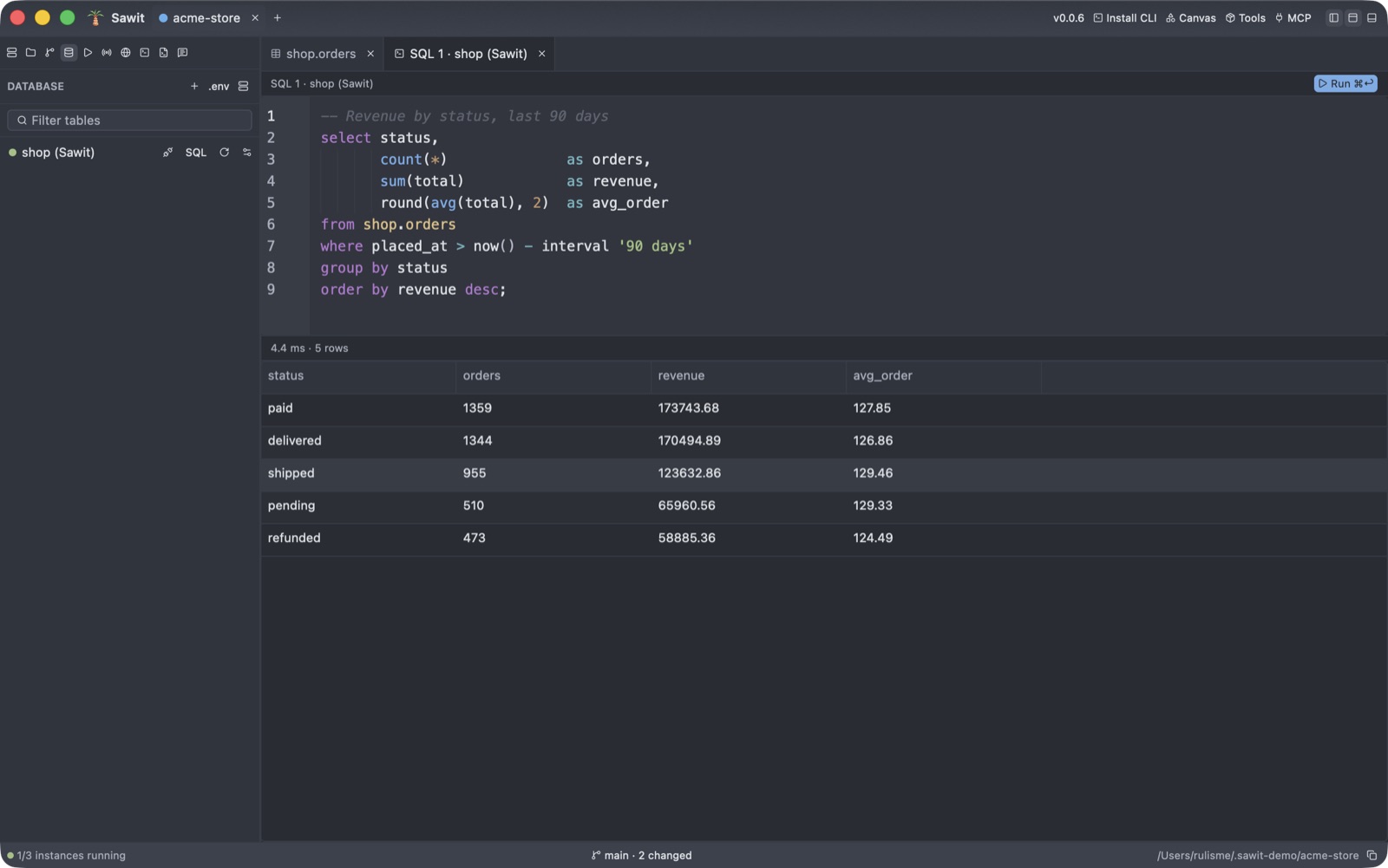The height and width of the screenshot is (868, 1388).
Task: Add a new project tab with plus
Action: pyautogui.click(x=278, y=18)
